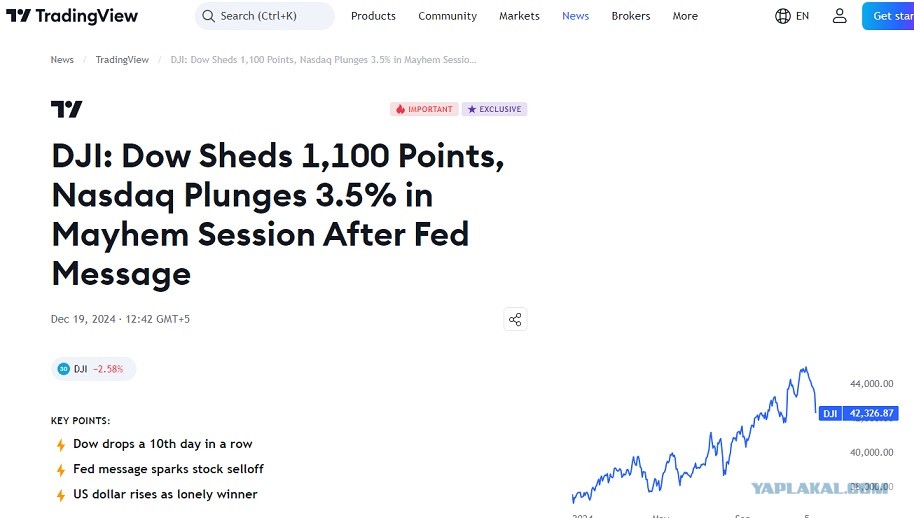The width and height of the screenshot is (914, 518).
Task: Click the Get started button
Action: 888,16
